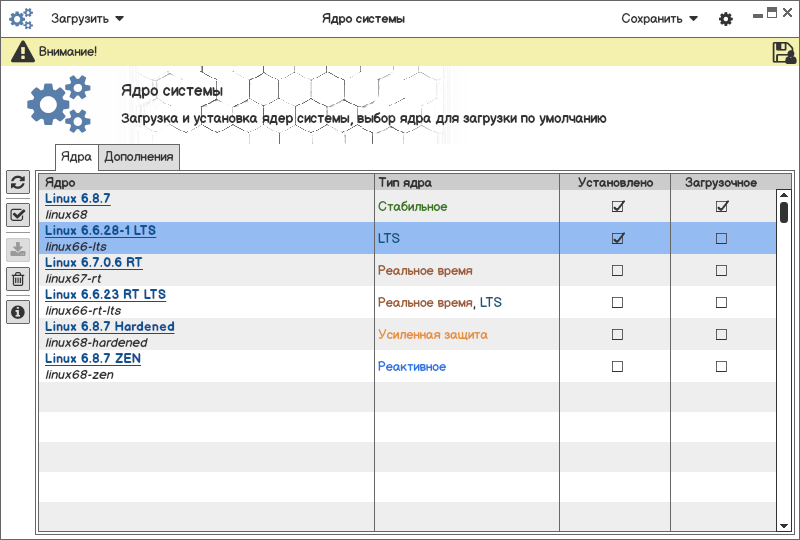Click the refresh kernel list icon
The height and width of the screenshot is (540, 800).
coord(17,182)
